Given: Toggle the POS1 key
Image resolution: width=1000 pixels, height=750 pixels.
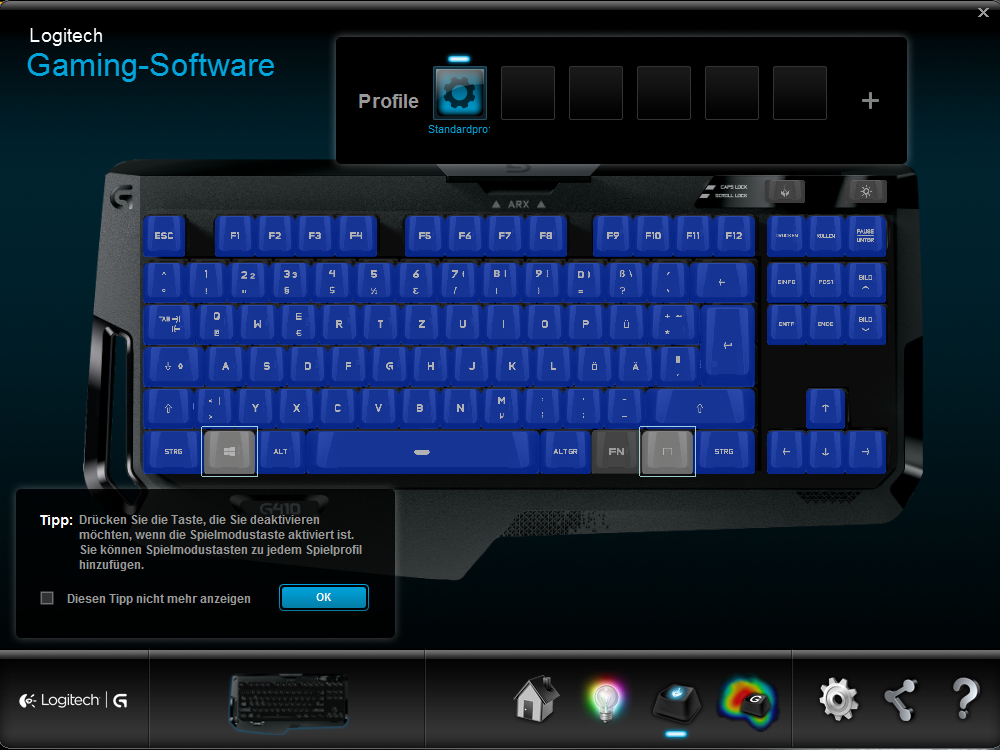Looking at the screenshot, I should [x=826, y=281].
